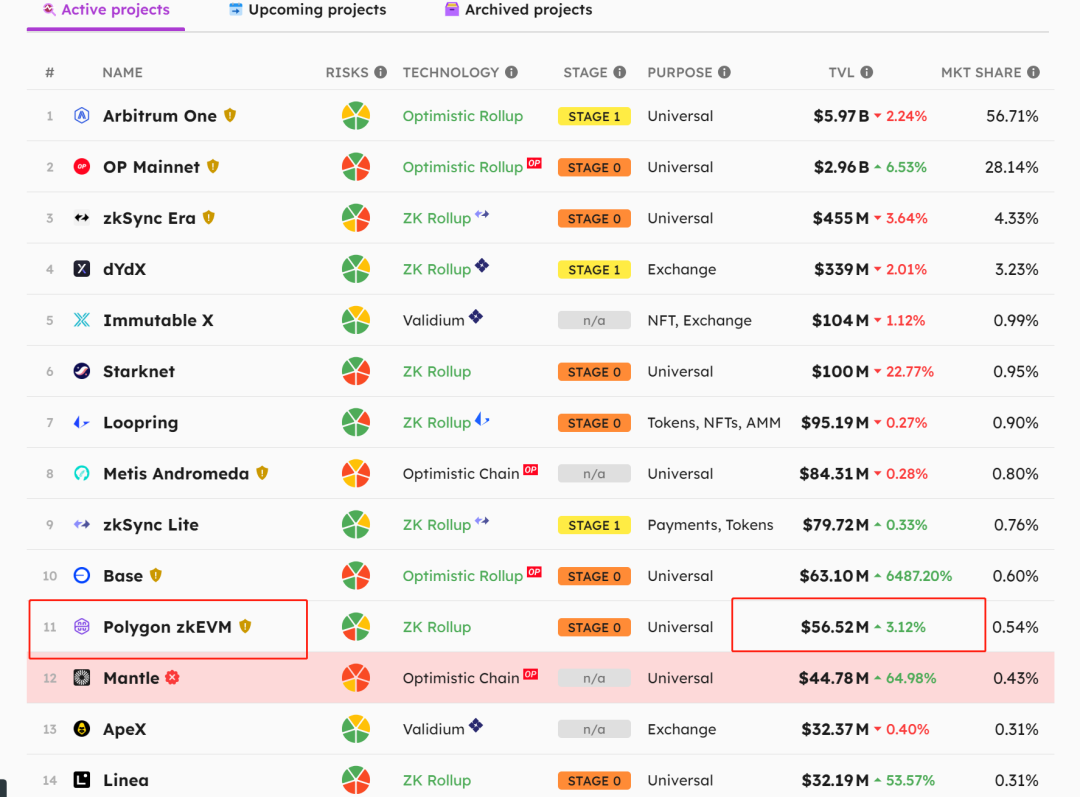The width and height of the screenshot is (1080, 797).
Task: Click the Arbitrum One project logo icon
Action: click(x=82, y=116)
